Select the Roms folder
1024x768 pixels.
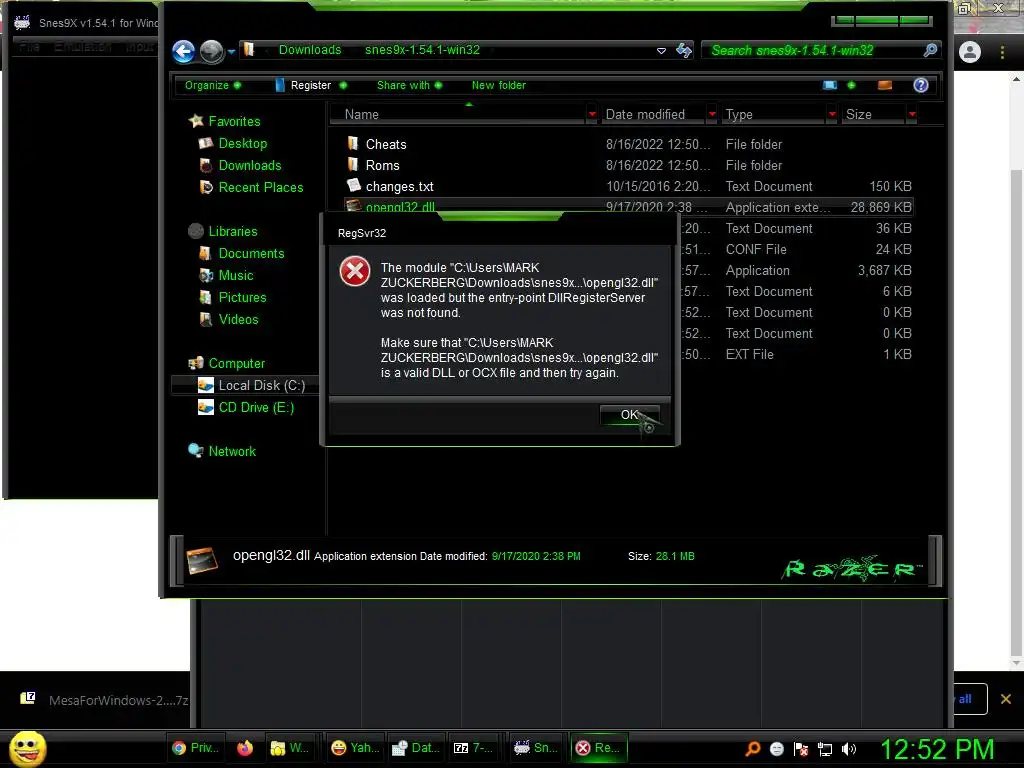382,165
